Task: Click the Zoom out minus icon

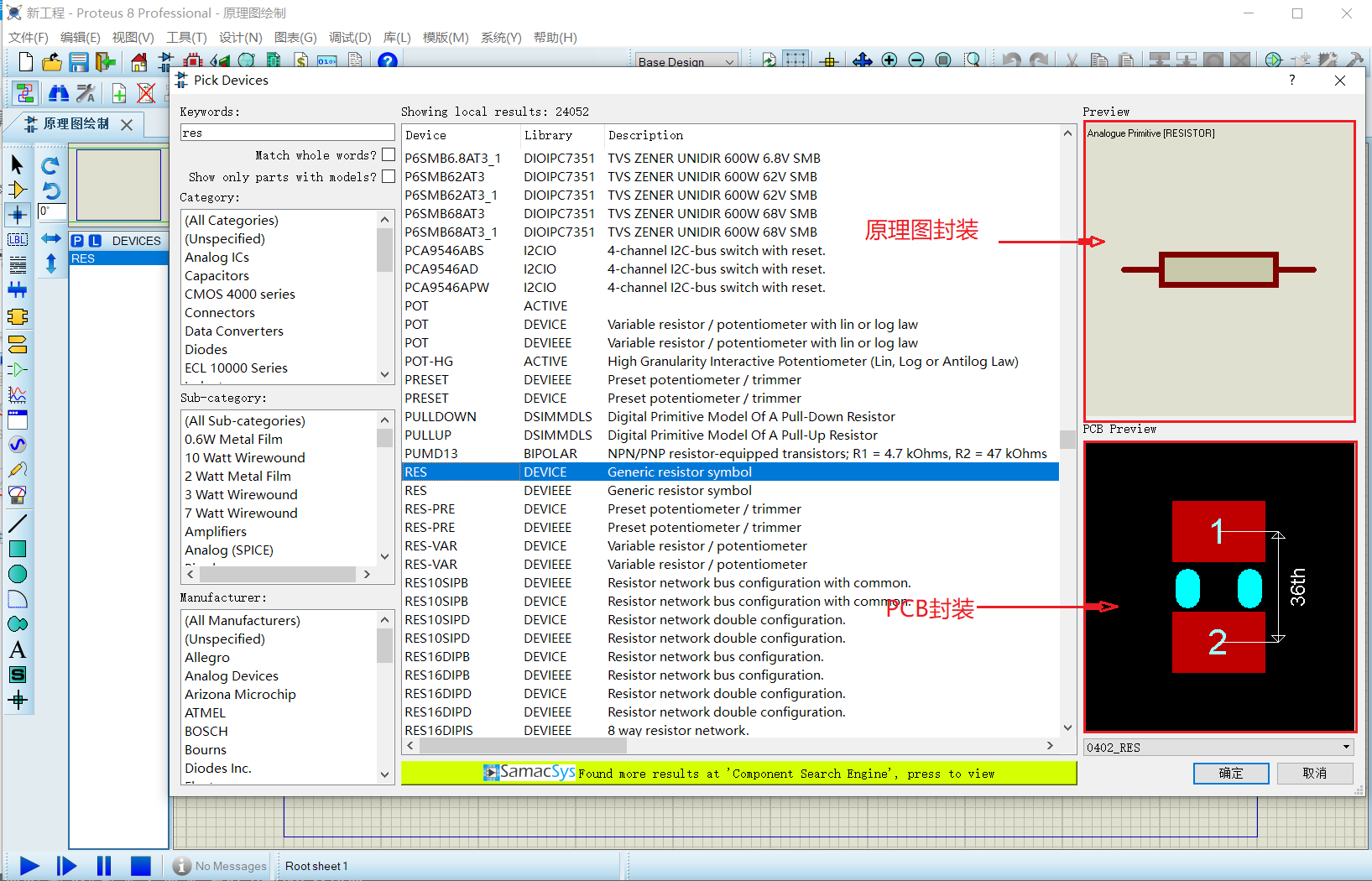Action: [x=916, y=60]
